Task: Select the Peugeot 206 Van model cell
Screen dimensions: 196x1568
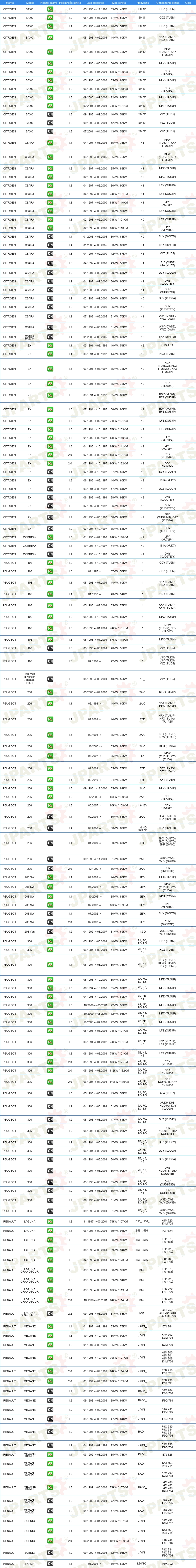Action: [30, 932]
